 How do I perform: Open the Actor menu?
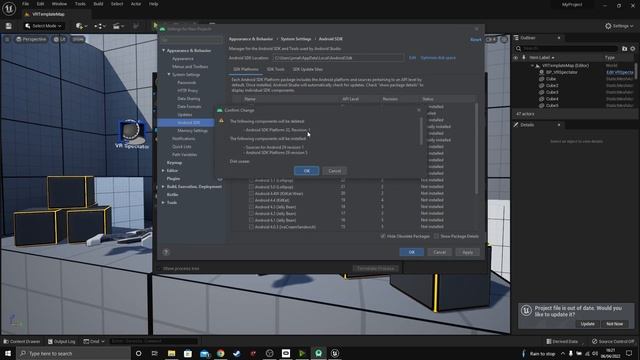(x=136, y=4)
